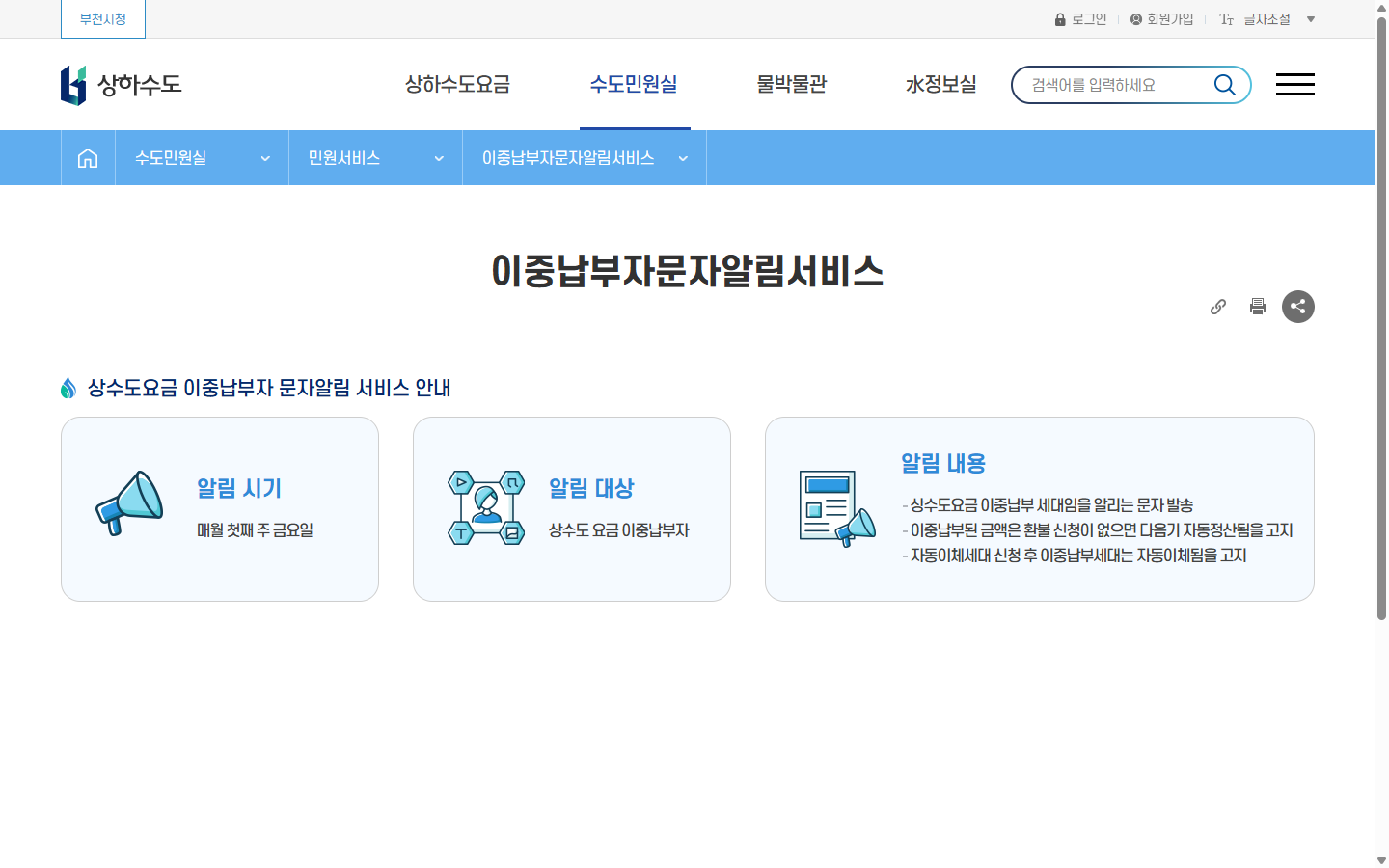The height and width of the screenshot is (868, 1389).
Task: Expand the 수도민원실 breadcrumb dropdown
Action: pos(202,158)
